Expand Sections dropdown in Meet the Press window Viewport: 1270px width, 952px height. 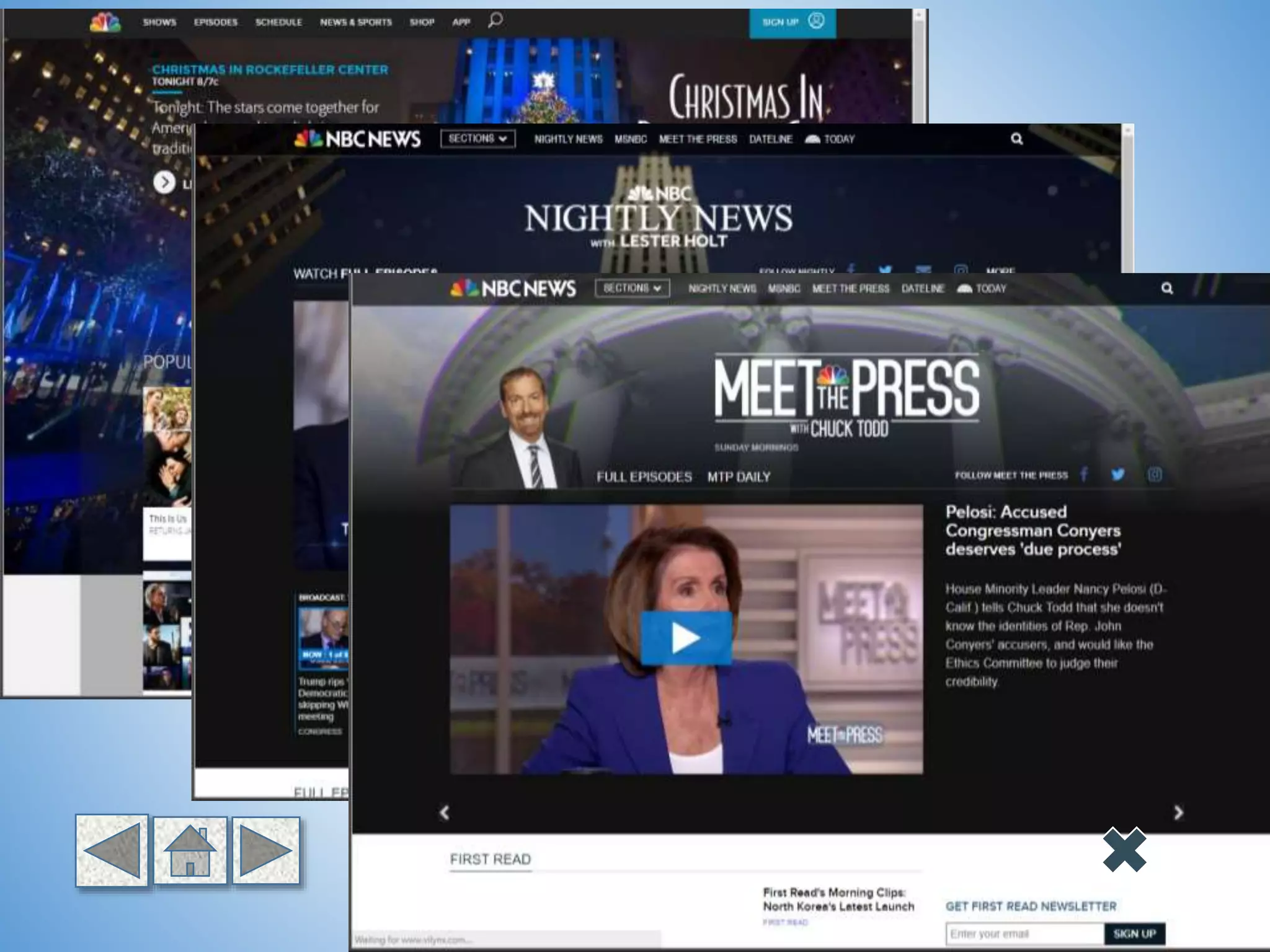click(x=632, y=288)
